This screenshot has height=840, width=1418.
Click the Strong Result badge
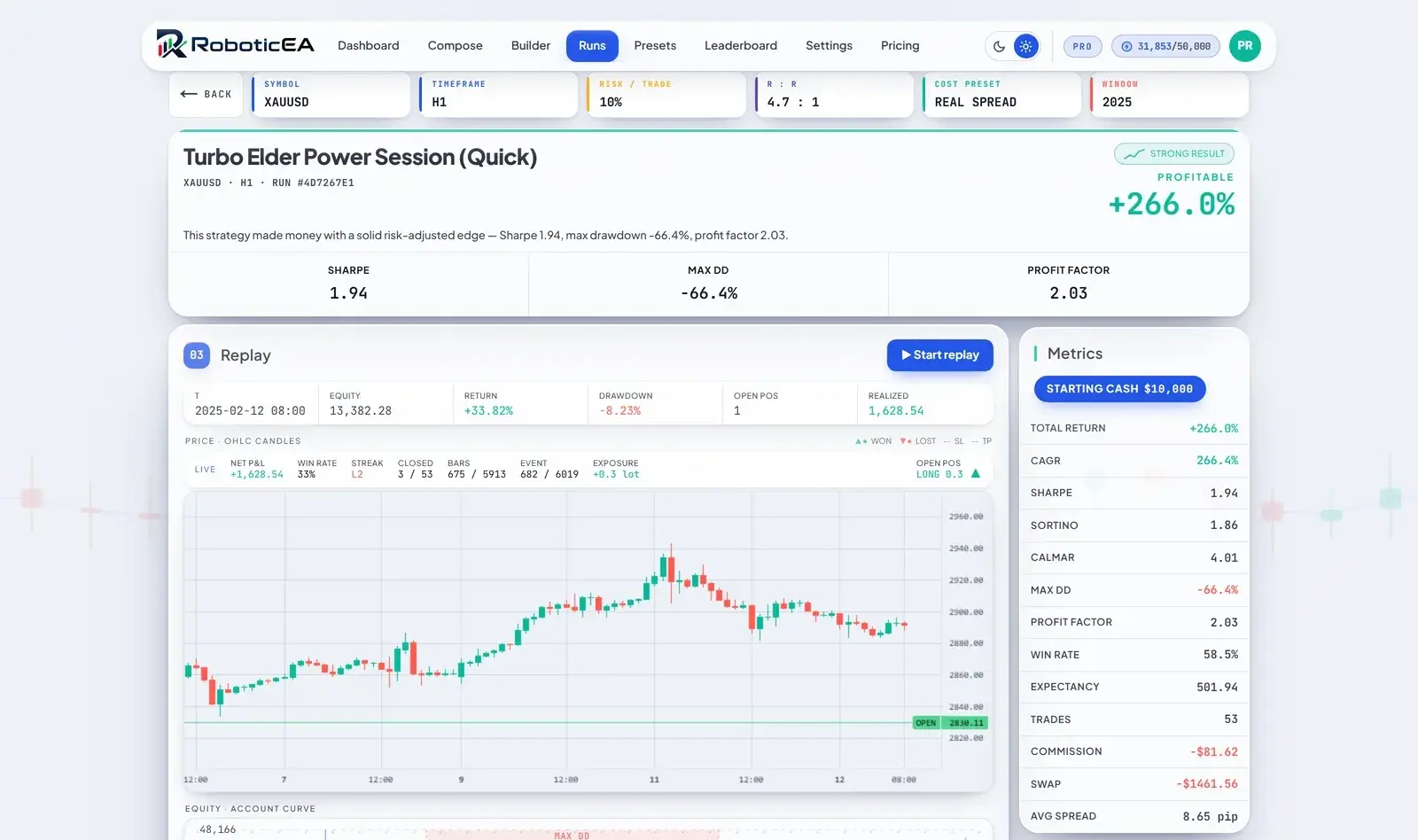point(1173,153)
